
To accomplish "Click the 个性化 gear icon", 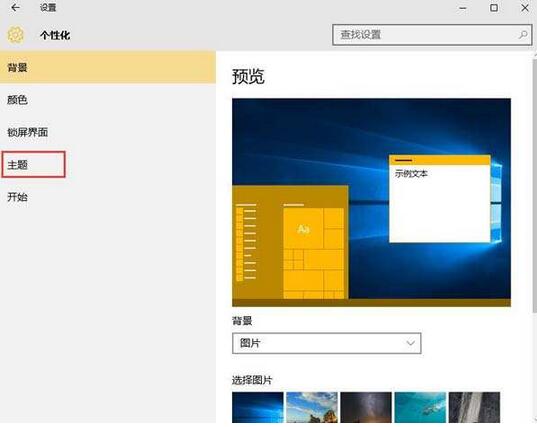I will (15, 35).
